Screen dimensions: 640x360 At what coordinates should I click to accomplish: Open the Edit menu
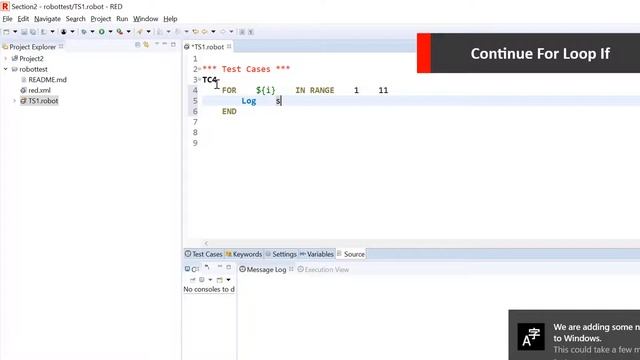23,19
